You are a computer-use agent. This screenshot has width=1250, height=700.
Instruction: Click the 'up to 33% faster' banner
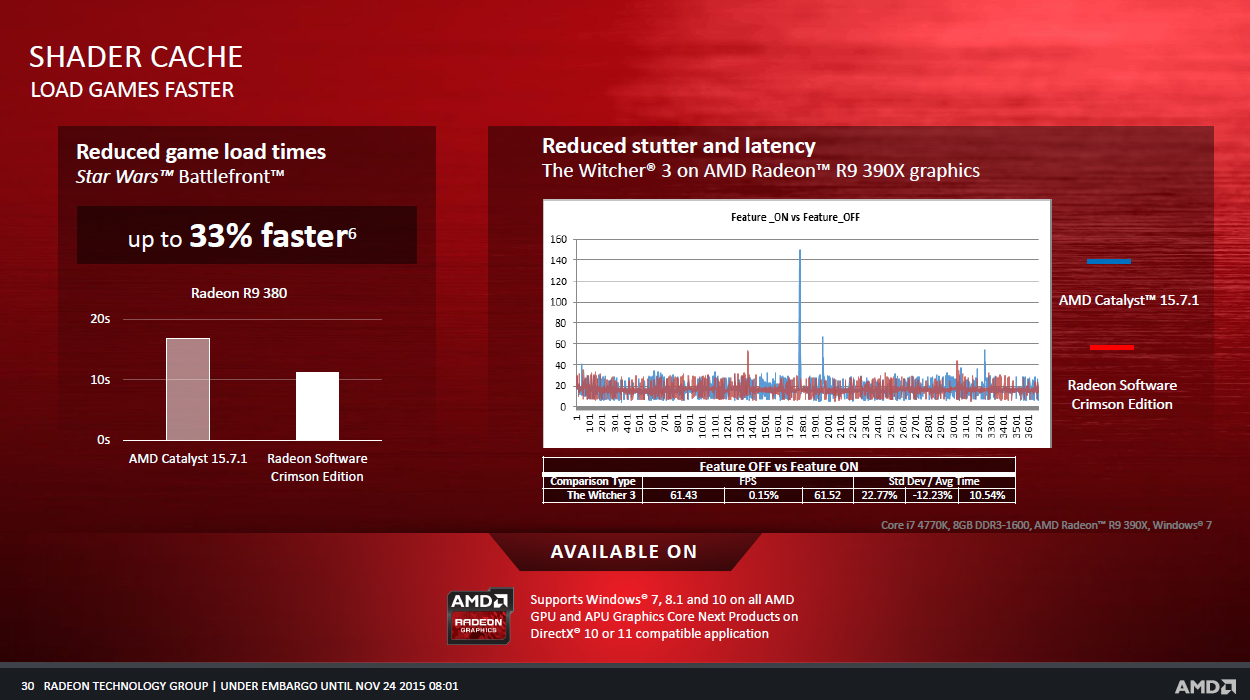coord(247,236)
